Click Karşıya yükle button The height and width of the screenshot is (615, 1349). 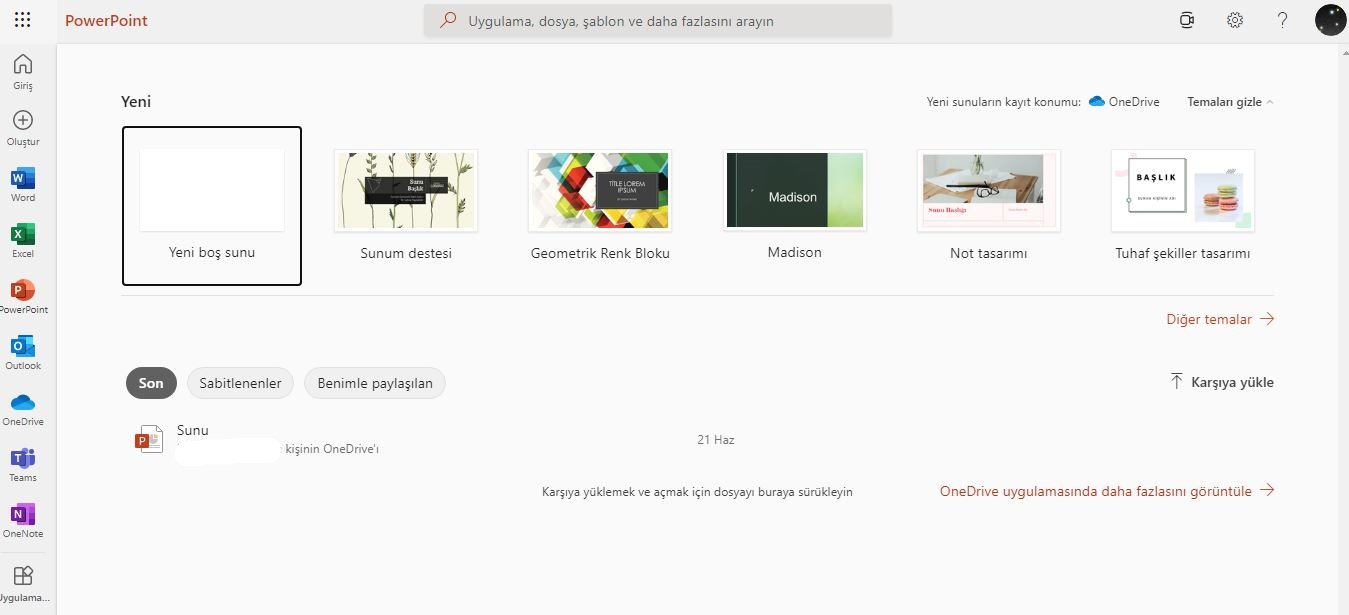pos(1221,382)
